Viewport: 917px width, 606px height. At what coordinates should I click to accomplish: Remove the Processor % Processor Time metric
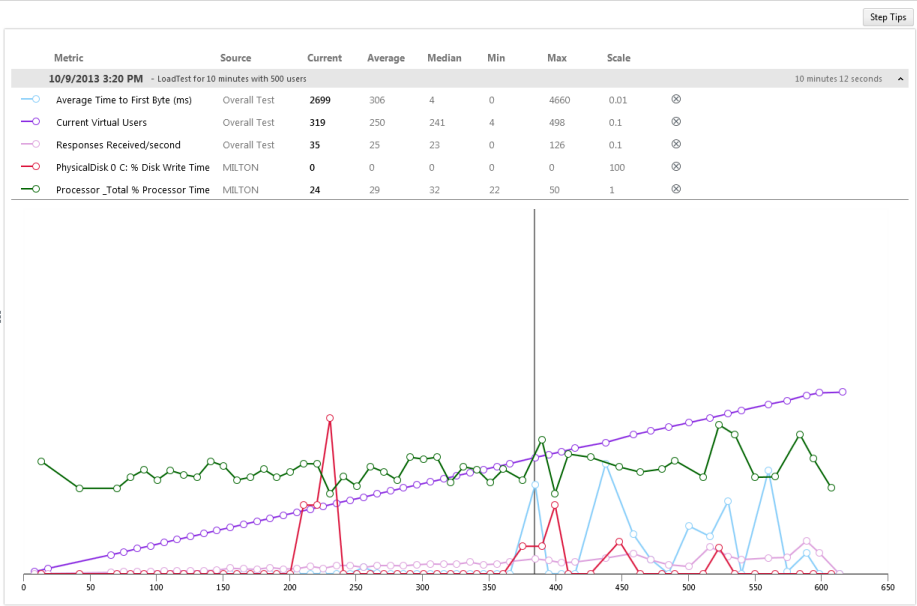[676, 189]
